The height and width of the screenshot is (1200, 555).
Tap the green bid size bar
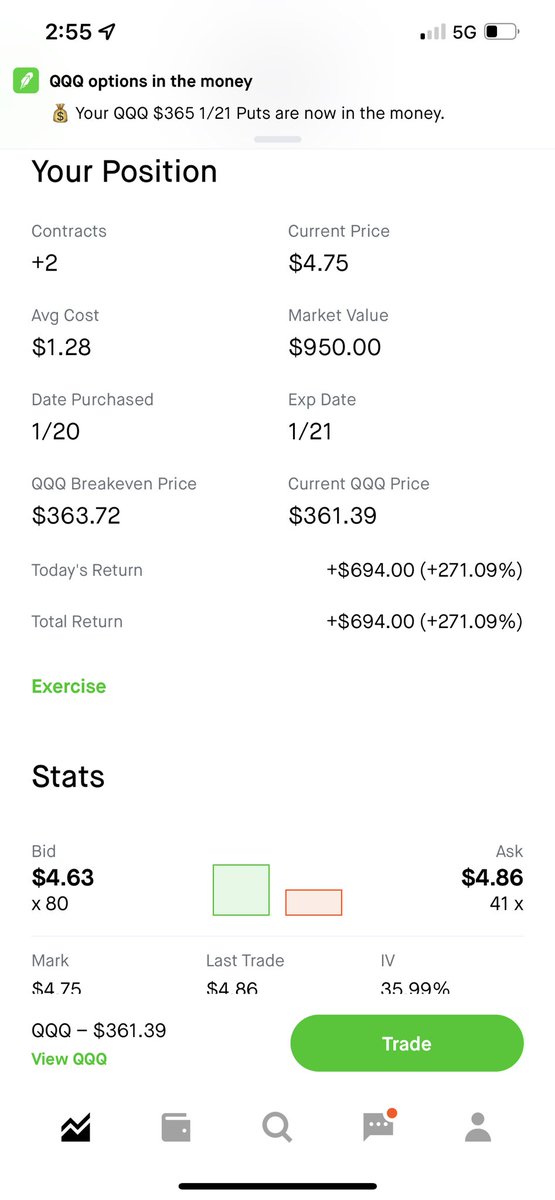click(x=241, y=890)
